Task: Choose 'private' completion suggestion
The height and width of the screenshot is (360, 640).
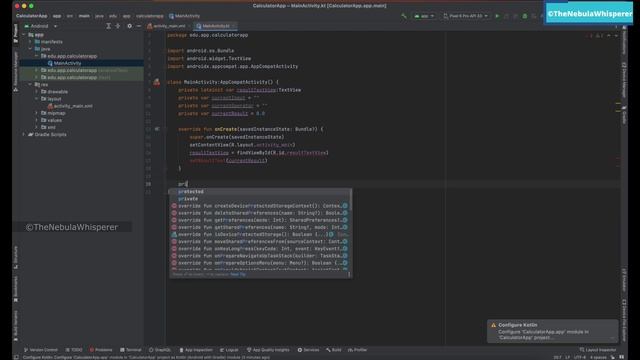Action: (260, 199)
